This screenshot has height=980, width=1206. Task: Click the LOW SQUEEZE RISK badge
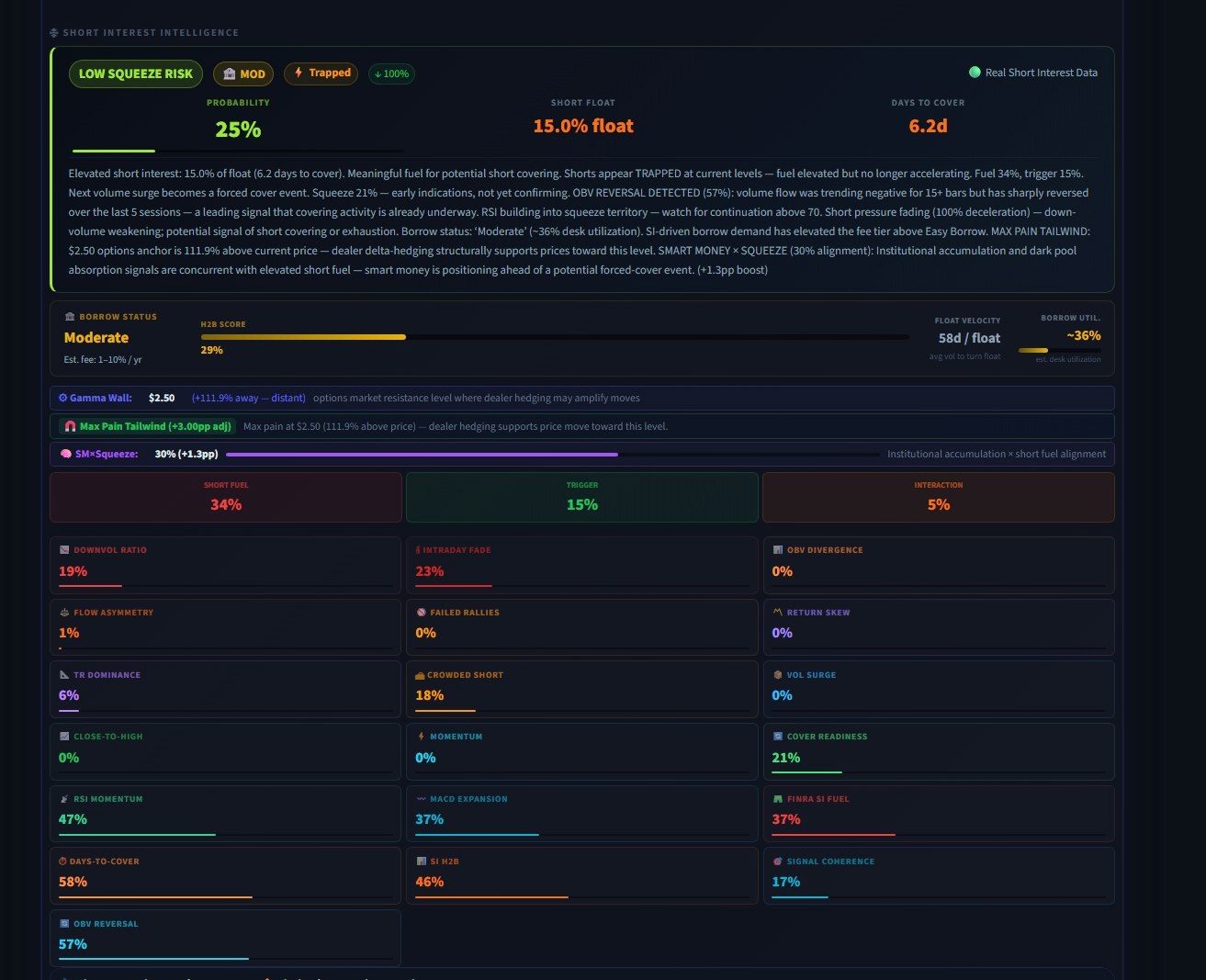(135, 73)
